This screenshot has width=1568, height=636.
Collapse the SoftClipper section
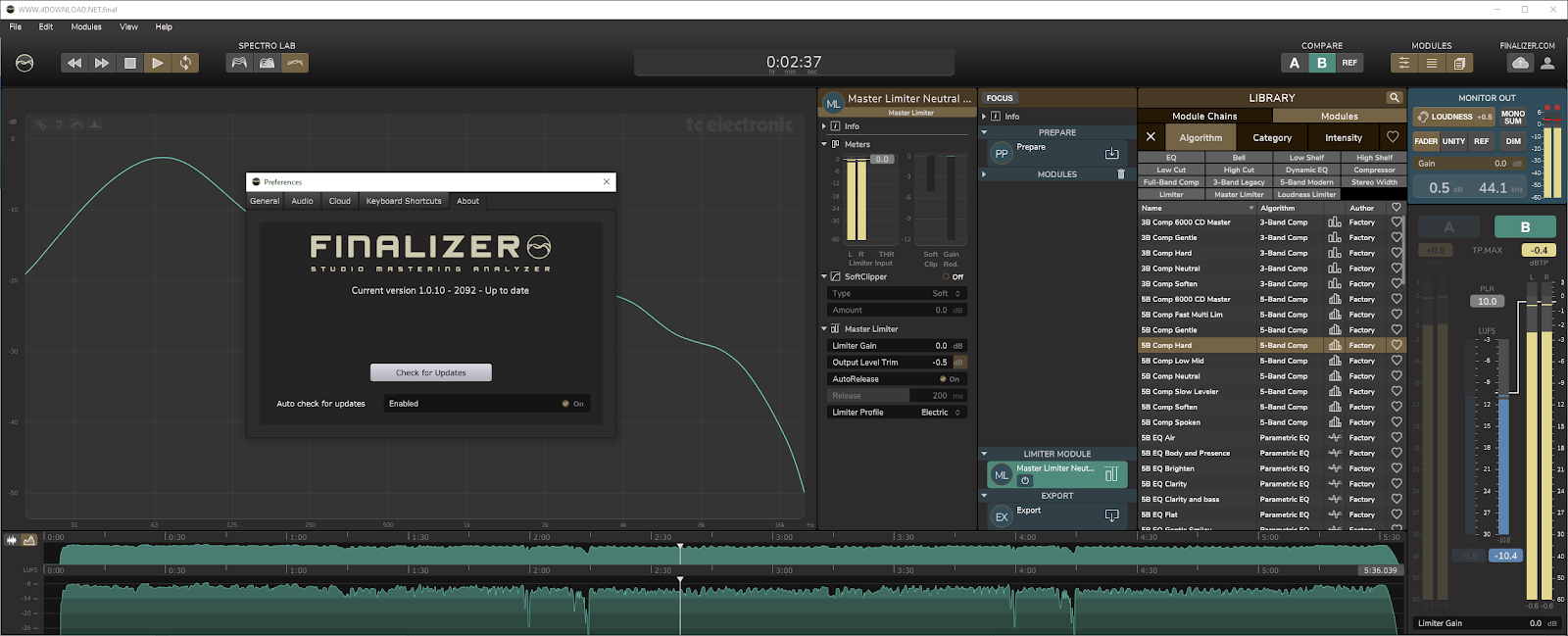(824, 276)
